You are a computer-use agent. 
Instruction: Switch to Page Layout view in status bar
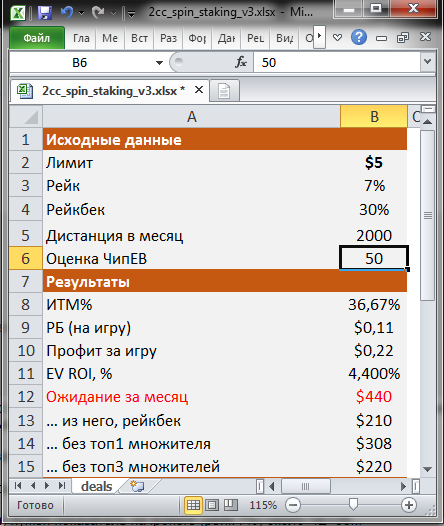(x=212, y=505)
